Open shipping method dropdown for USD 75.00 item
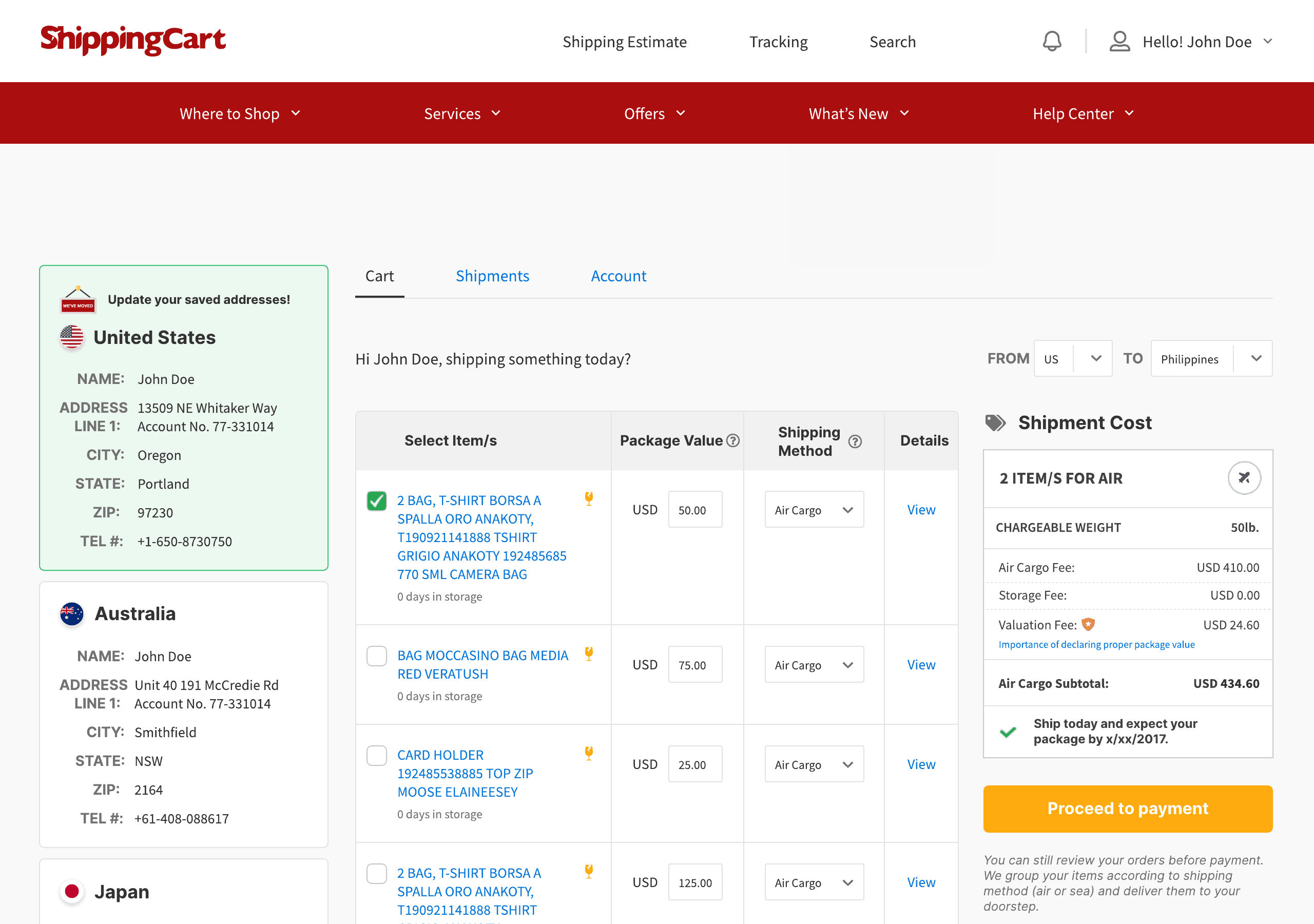Image resolution: width=1314 pixels, height=924 pixels. 814,664
